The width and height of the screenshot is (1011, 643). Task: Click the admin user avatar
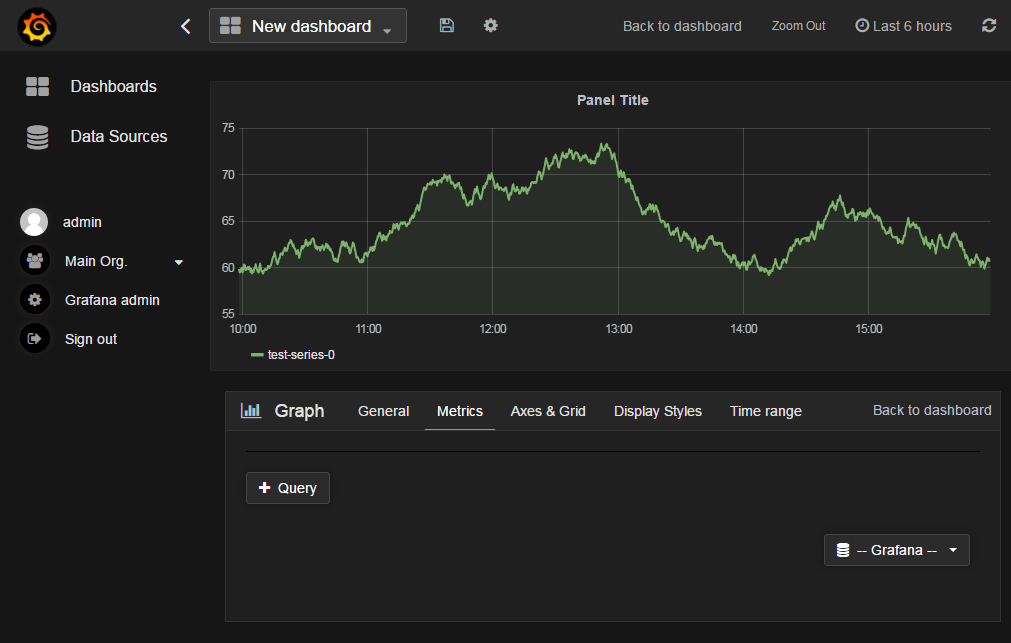(34, 222)
